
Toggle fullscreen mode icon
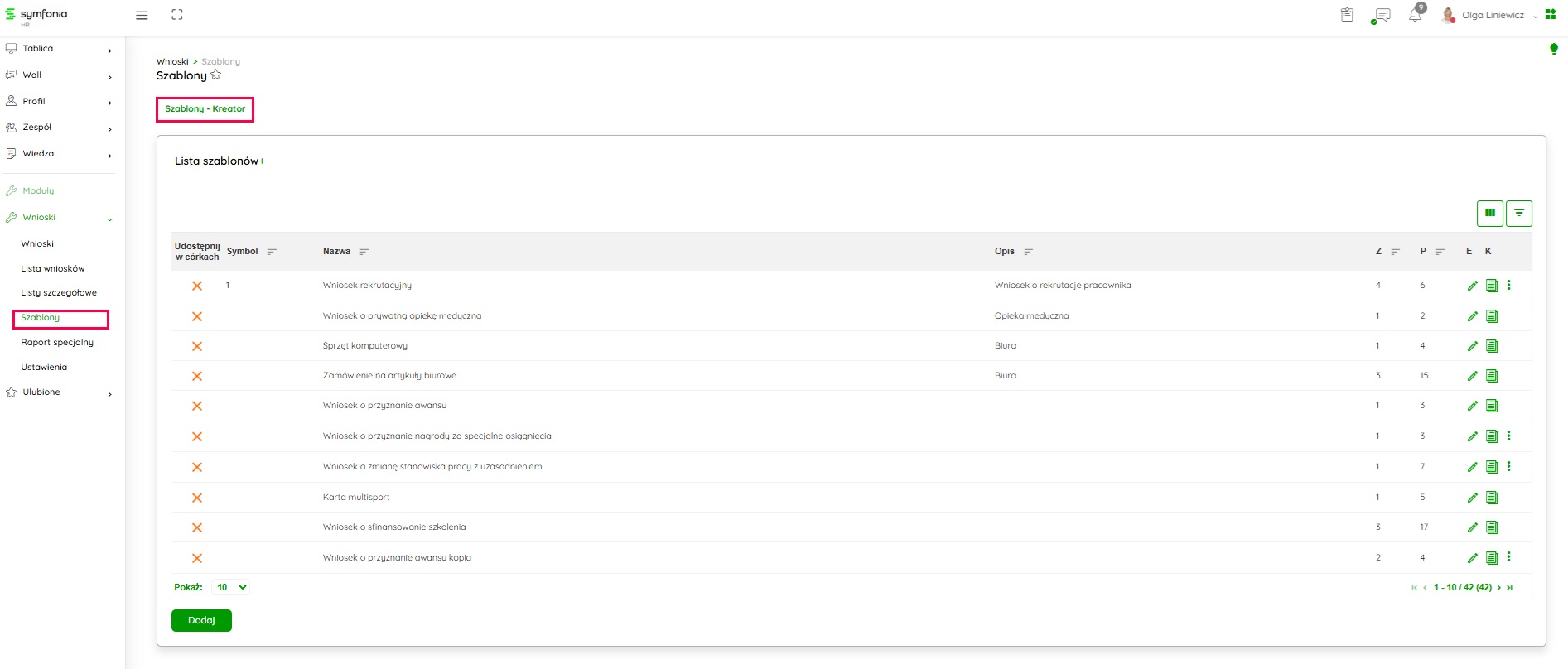pos(176,15)
